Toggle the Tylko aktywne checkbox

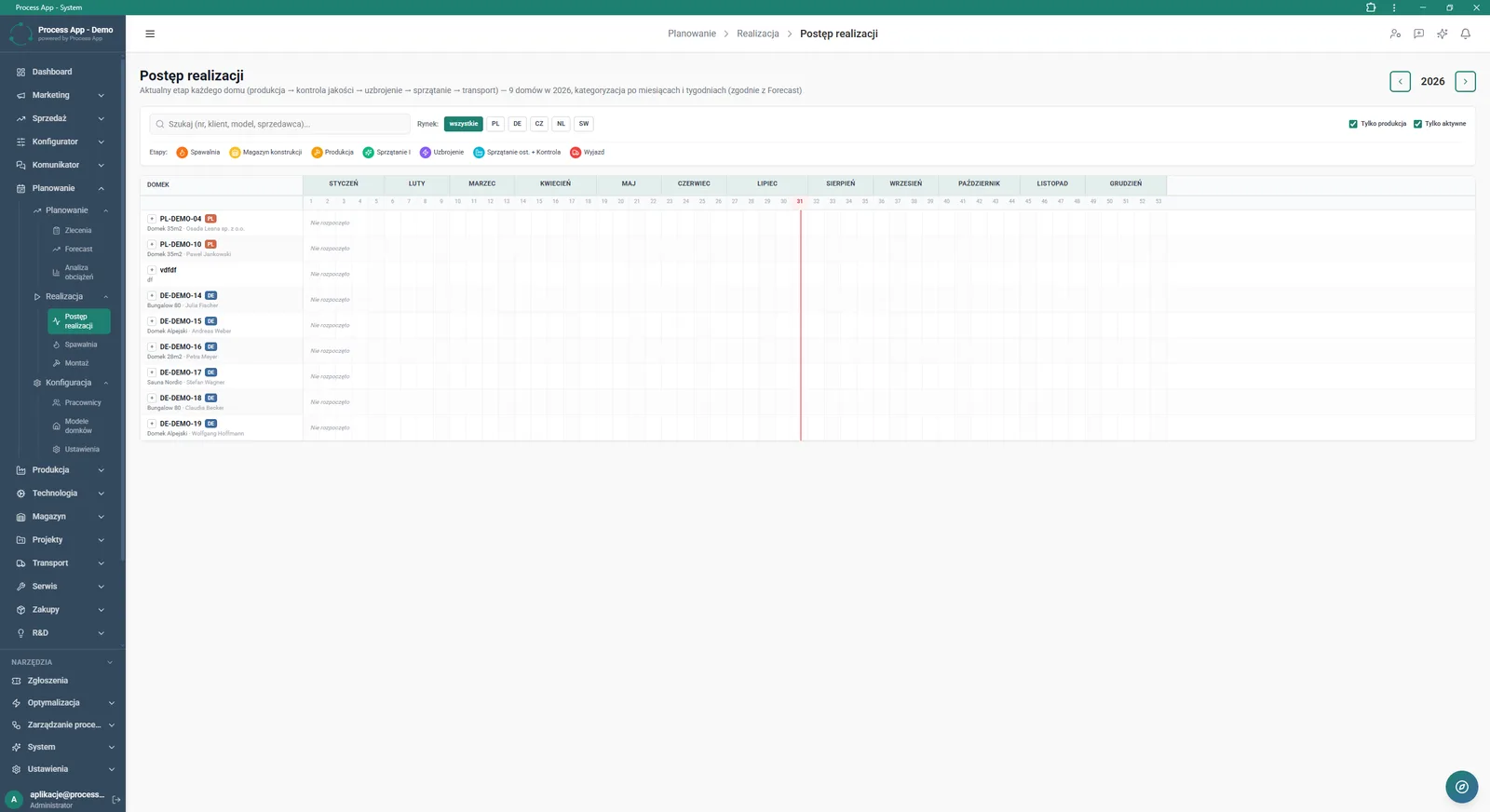[x=1417, y=124]
